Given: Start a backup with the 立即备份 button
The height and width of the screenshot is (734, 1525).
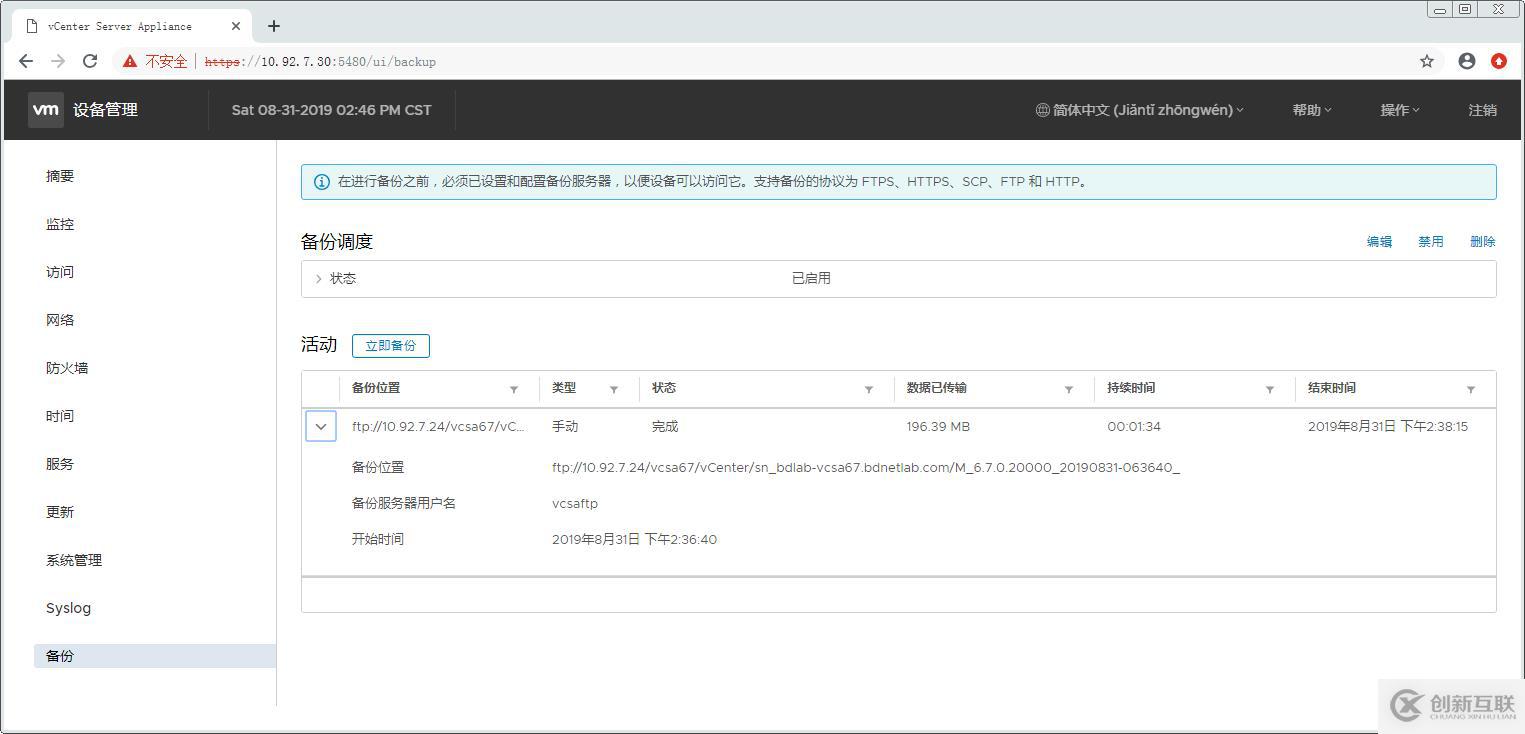Looking at the screenshot, I should coord(391,345).
